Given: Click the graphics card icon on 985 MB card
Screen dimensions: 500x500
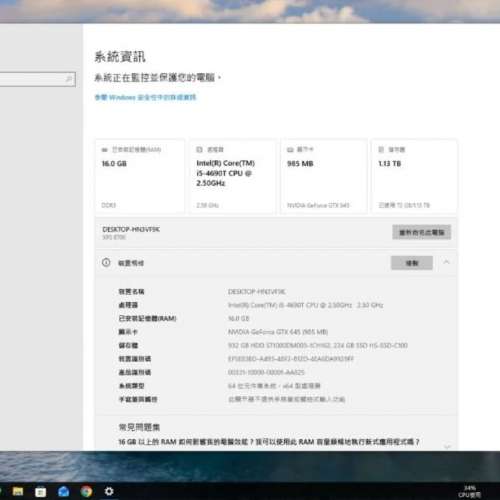Looking at the screenshot, I should click(290, 150).
